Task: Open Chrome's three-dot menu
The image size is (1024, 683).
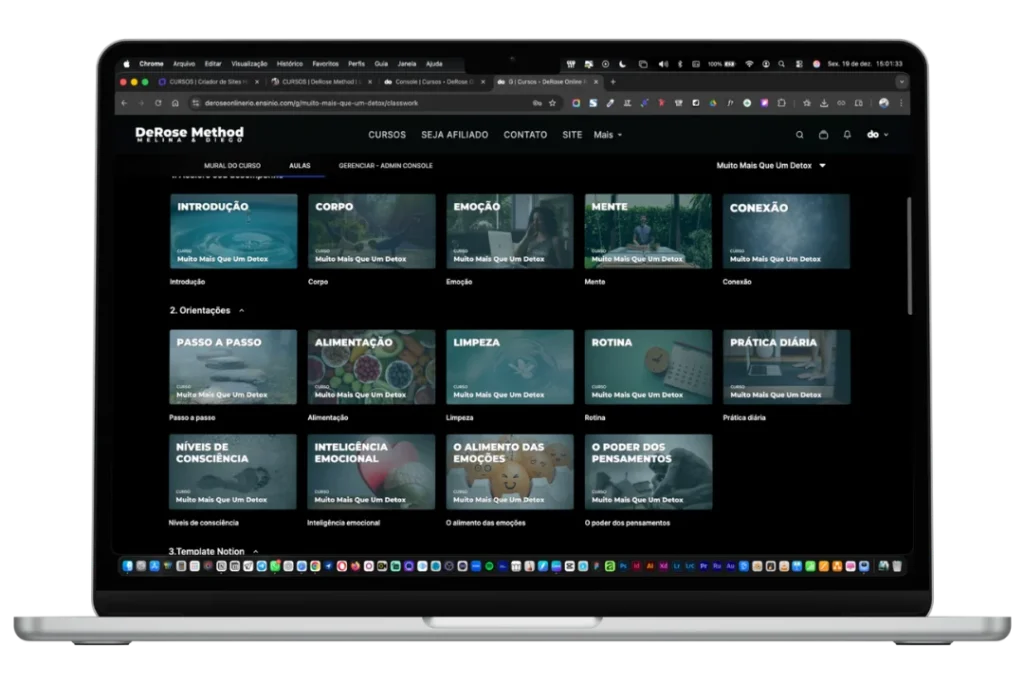Action: (x=901, y=103)
